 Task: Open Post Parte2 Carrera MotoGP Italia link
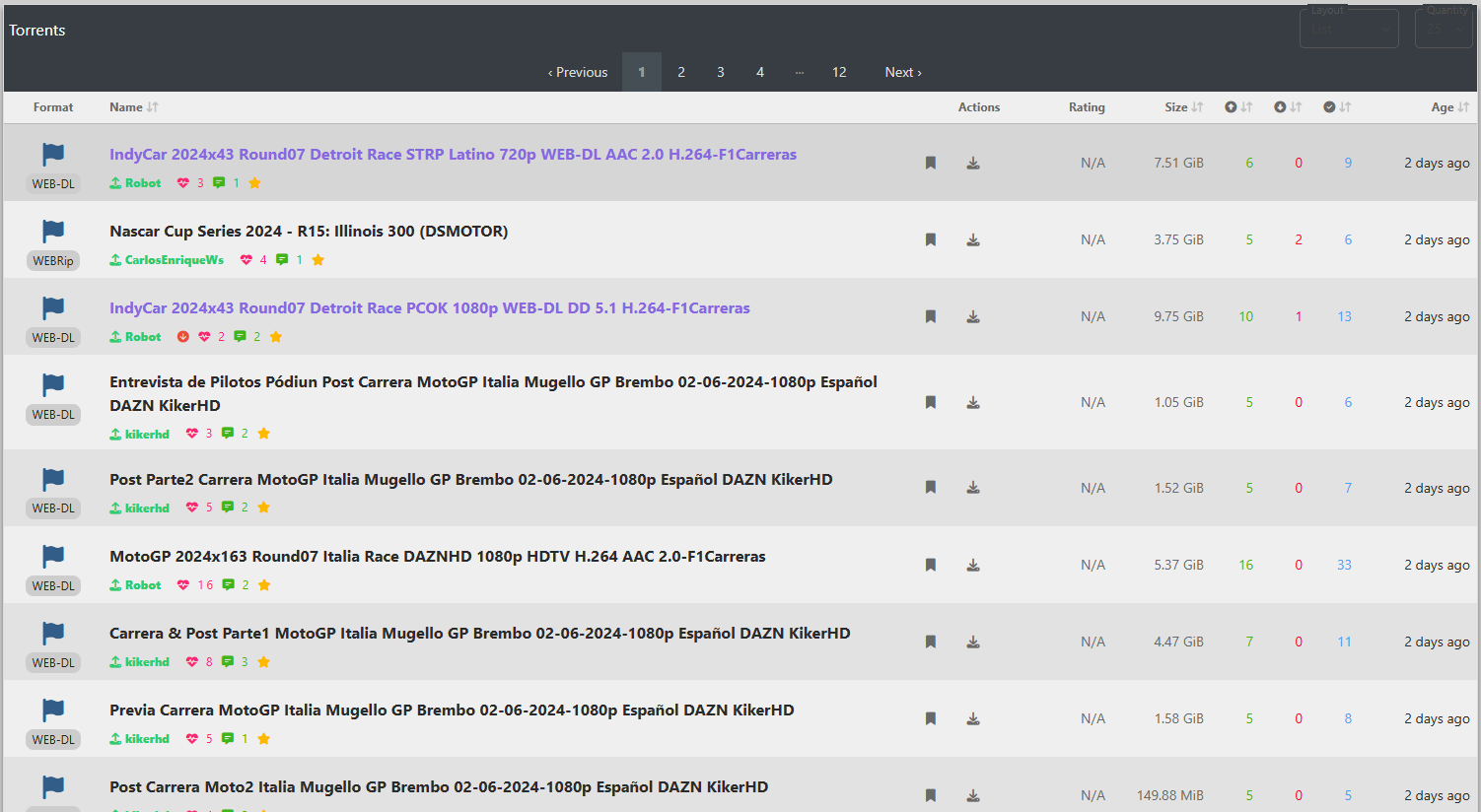coord(471,480)
